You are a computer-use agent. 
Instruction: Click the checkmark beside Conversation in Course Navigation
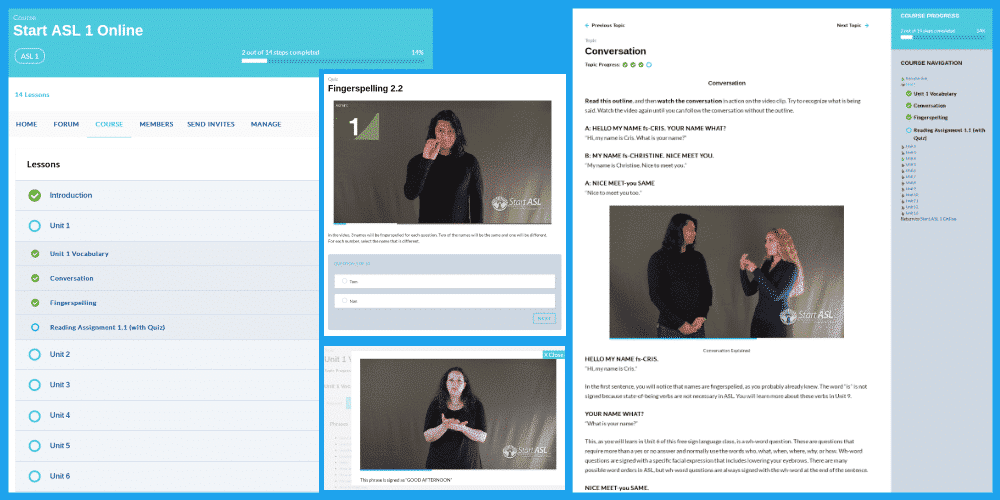909,106
